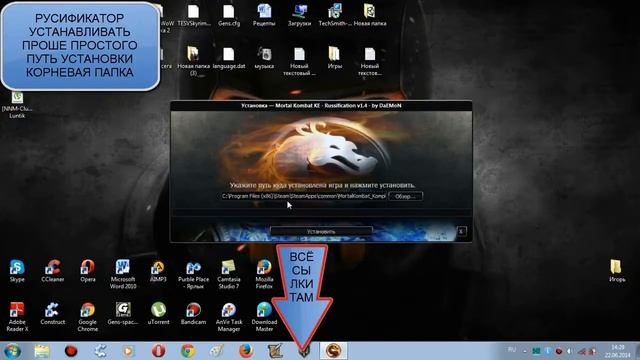This screenshot has height=360, width=640.
Task: Select the TechSmith desktop icon
Action: [x=335, y=15]
